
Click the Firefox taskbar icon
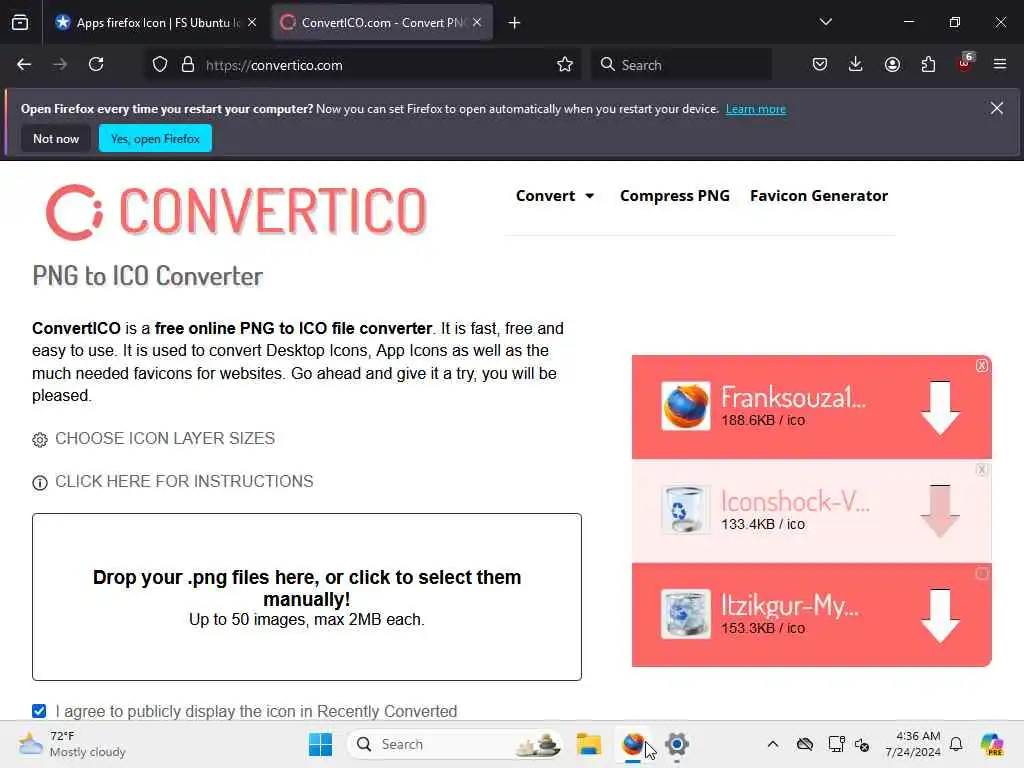pyautogui.click(x=633, y=744)
